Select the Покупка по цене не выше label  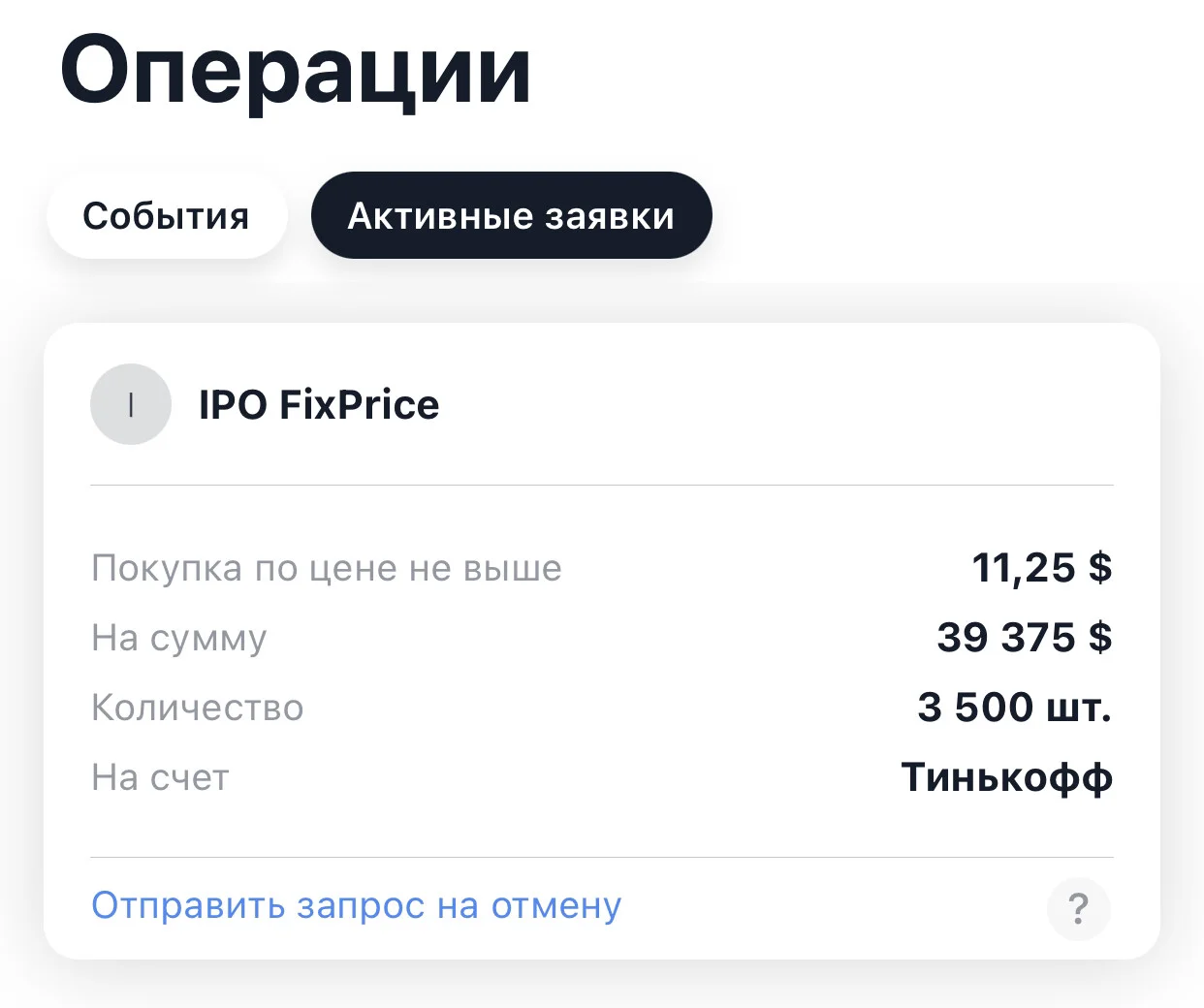[326, 568]
